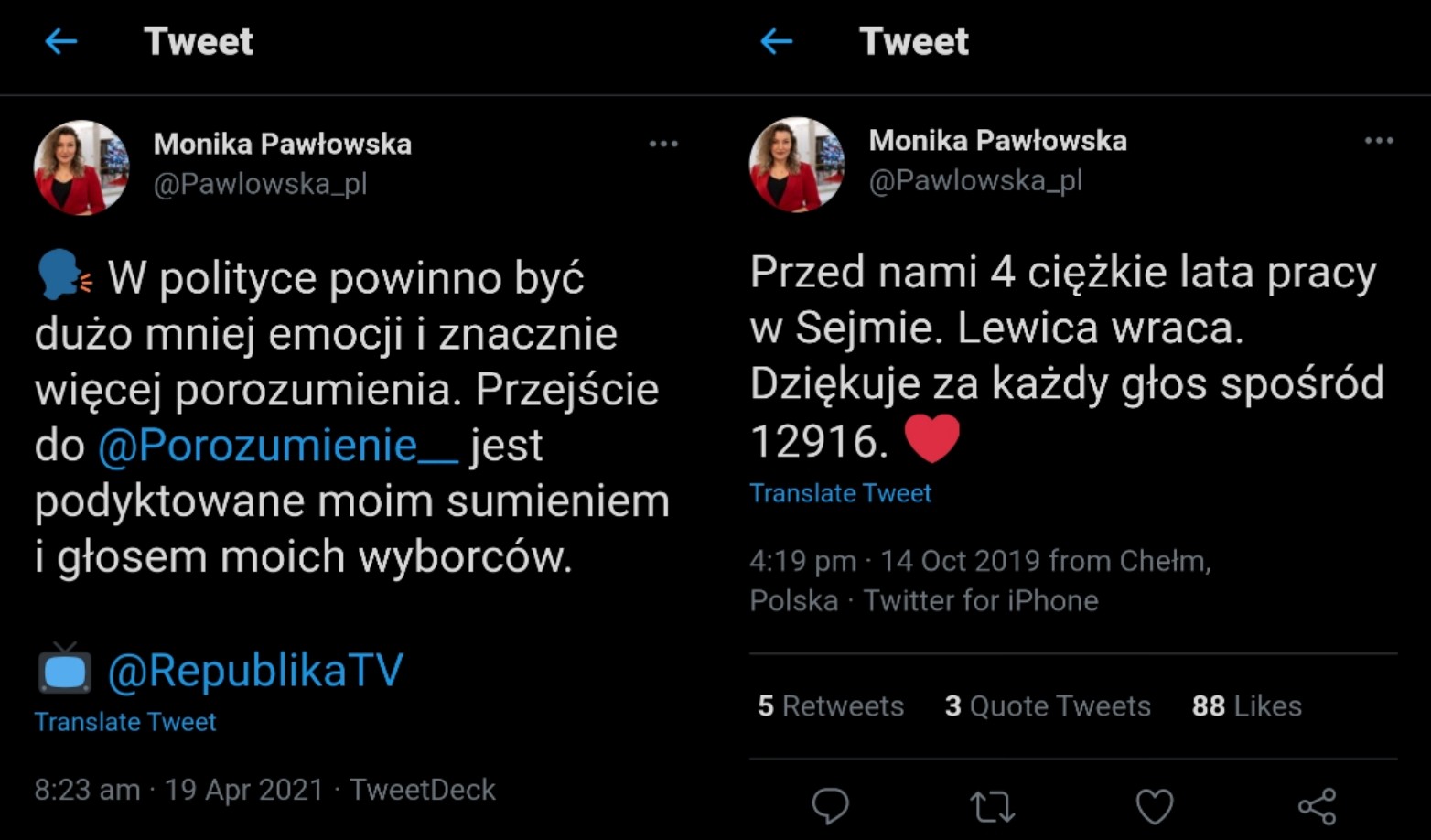The height and width of the screenshot is (840, 1431).
Task: Like the Lewica wraca tweet
Action: coord(1154,806)
